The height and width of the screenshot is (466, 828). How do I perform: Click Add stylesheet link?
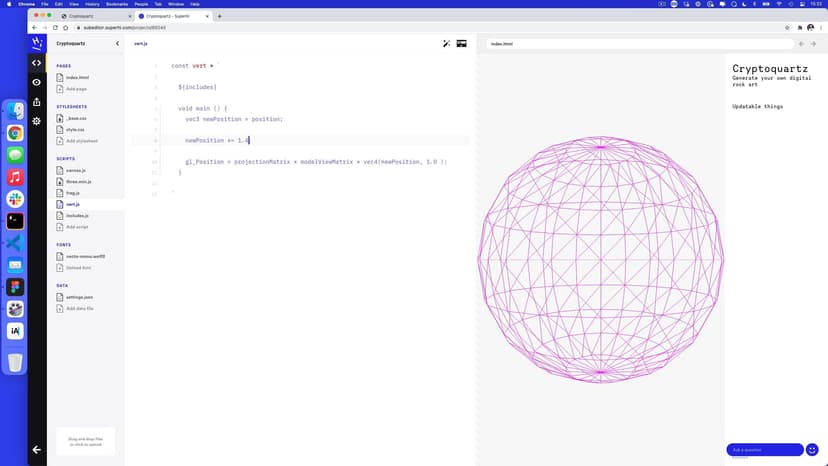(x=82, y=141)
